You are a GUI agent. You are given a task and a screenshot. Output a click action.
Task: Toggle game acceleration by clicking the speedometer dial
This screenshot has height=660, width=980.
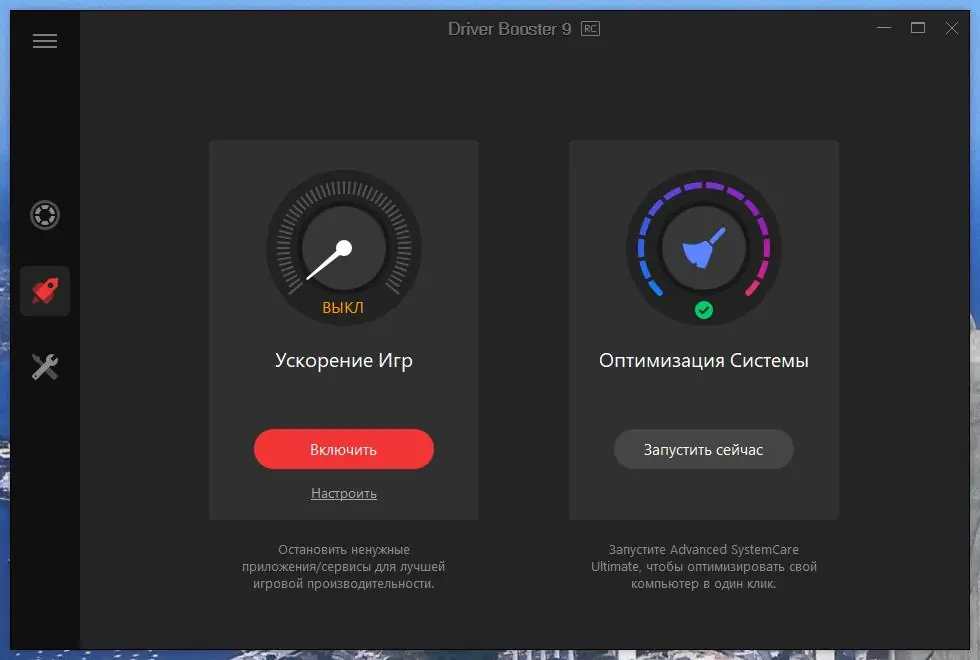pyautogui.click(x=343, y=247)
